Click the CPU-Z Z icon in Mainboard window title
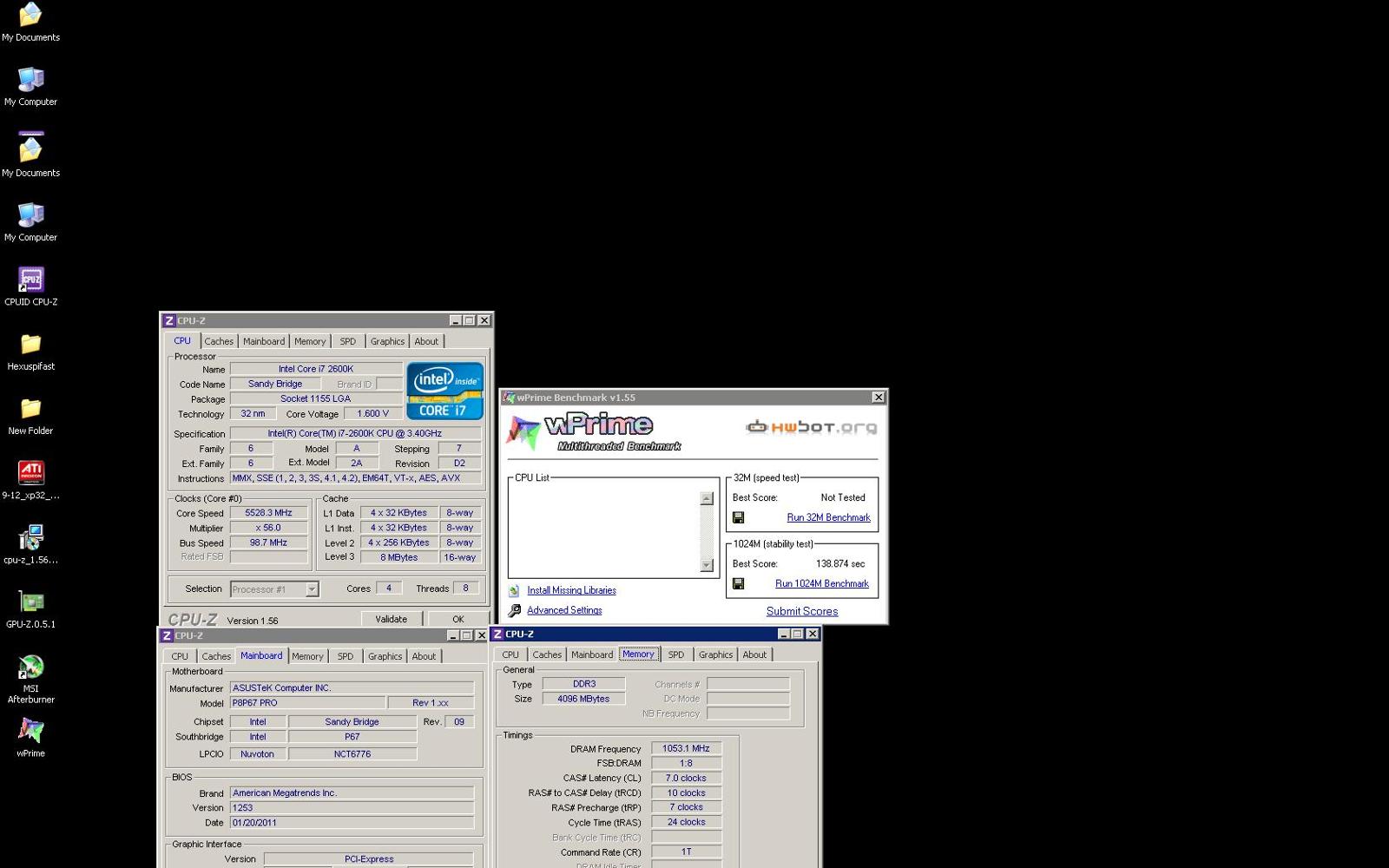 (x=167, y=635)
